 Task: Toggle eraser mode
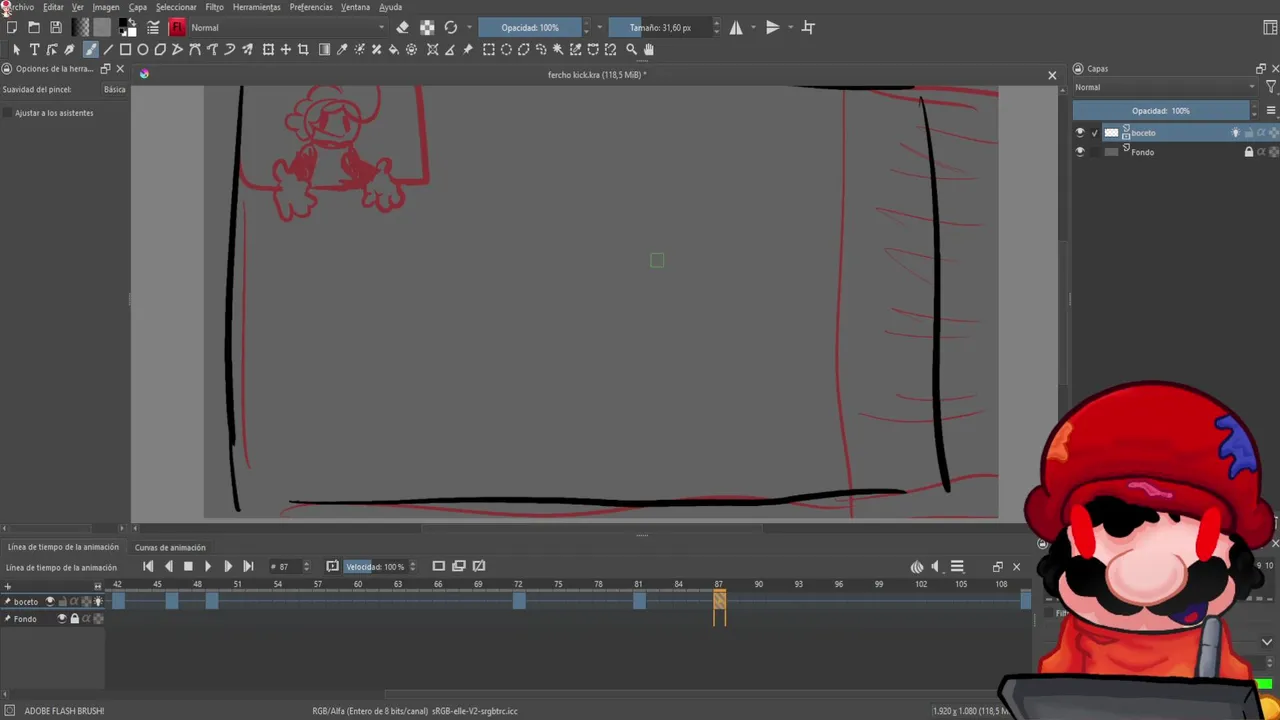pyautogui.click(x=402, y=27)
